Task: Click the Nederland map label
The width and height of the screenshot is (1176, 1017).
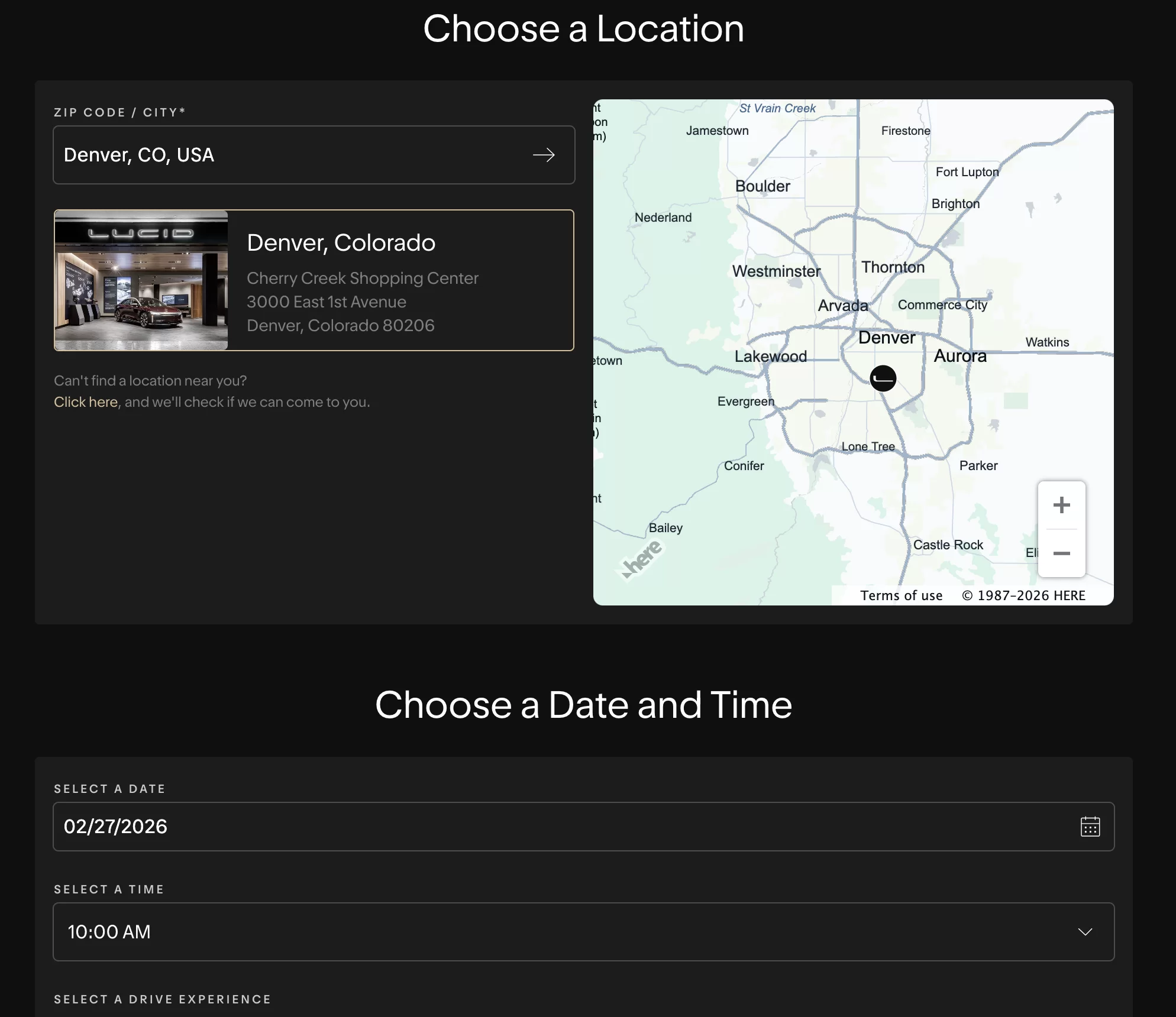Action: coord(663,218)
